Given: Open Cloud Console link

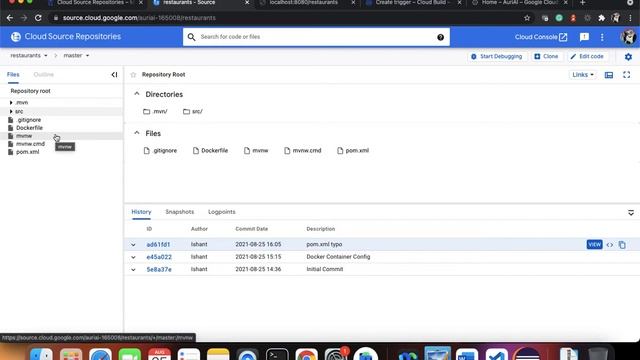Looking at the screenshot, I should tap(541, 37).
